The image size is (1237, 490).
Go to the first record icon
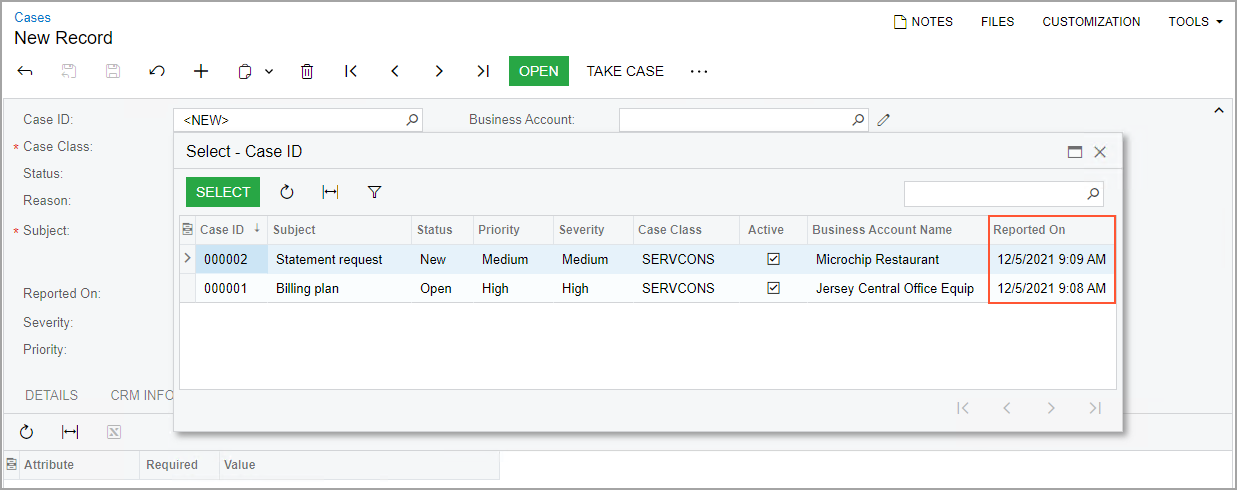pos(351,71)
